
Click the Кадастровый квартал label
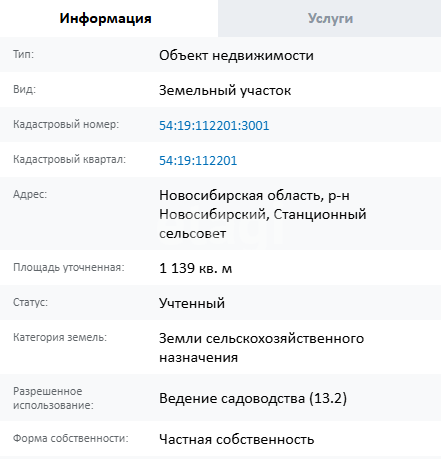point(69,159)
